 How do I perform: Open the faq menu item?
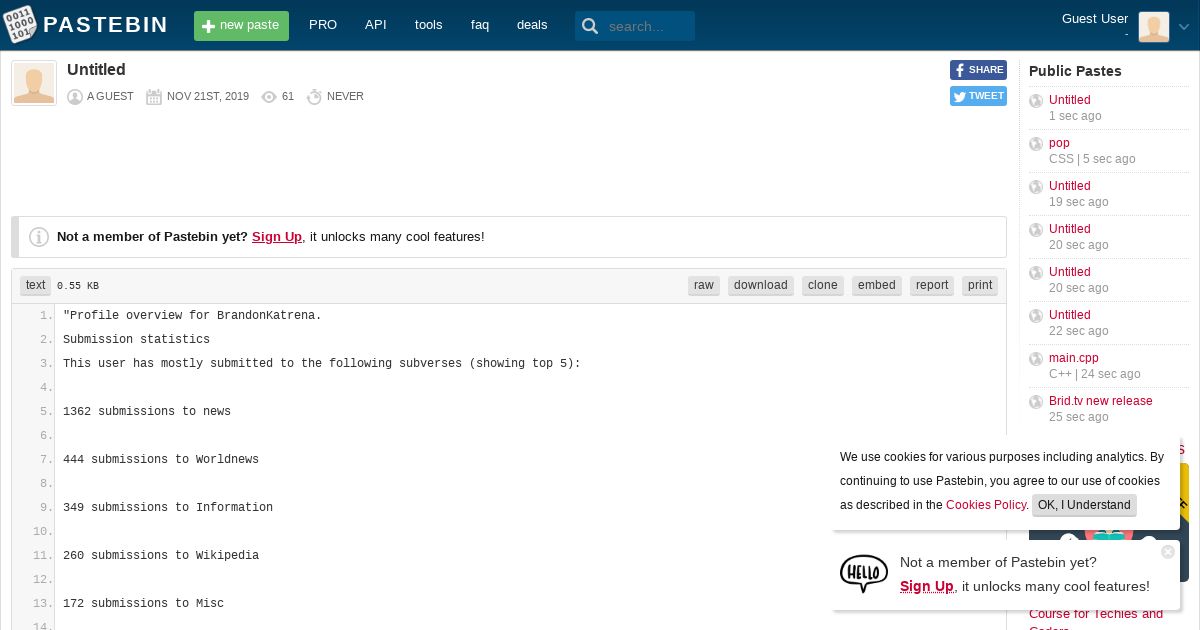(480, 25)
